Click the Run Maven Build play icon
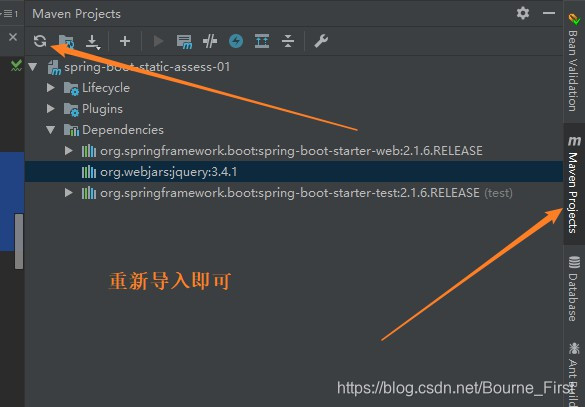This screenshot has width=585, height=407. (x=159, y=41)
